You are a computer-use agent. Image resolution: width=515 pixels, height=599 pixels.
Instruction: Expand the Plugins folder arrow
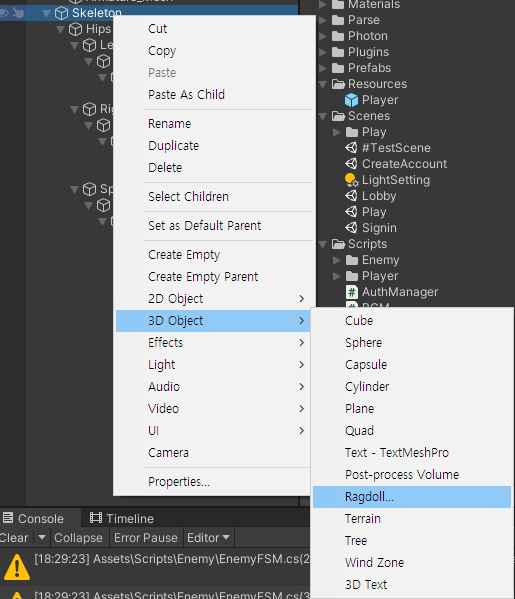pyautogui.click(x=323, y=52)
